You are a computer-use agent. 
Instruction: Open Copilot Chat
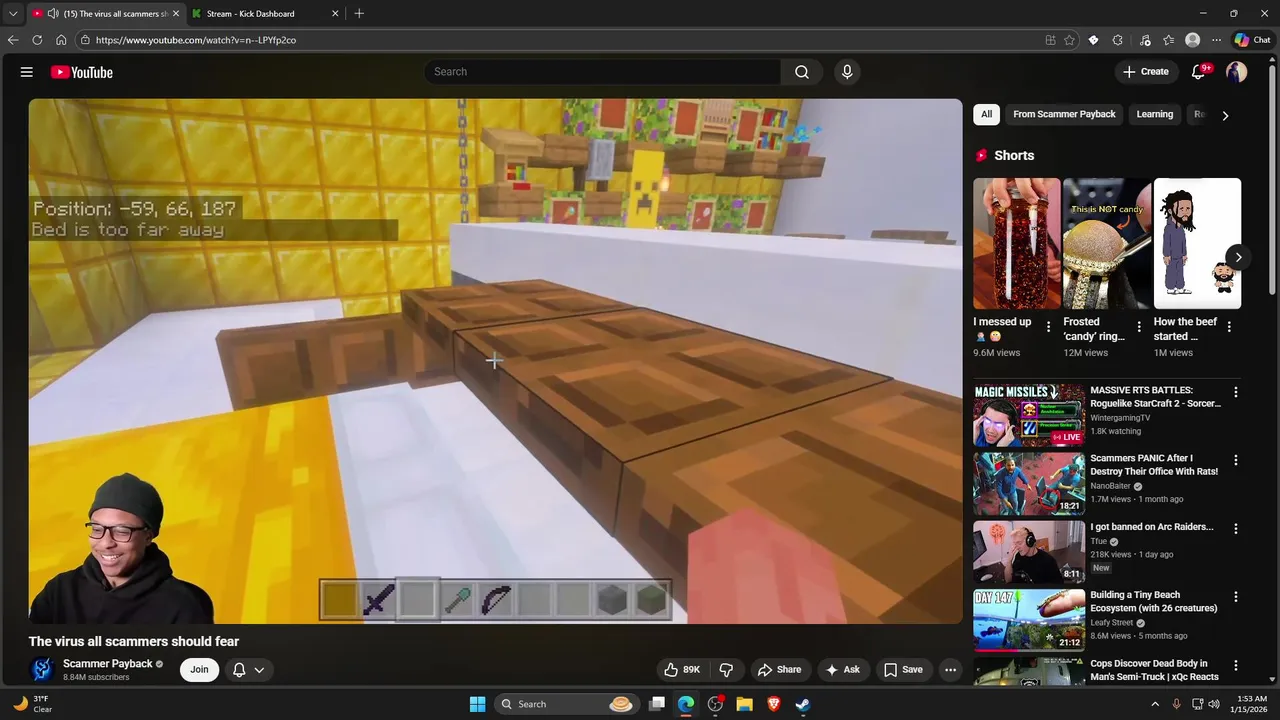[1252, 40]
